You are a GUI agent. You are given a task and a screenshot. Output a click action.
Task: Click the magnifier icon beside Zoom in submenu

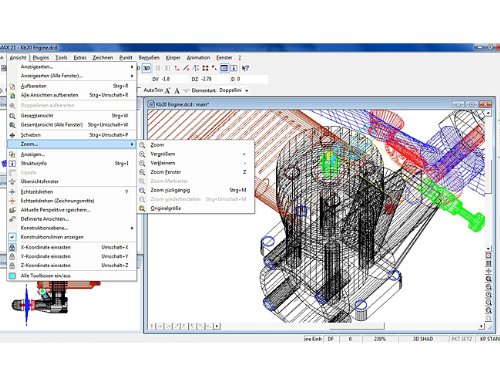point(142,145)
